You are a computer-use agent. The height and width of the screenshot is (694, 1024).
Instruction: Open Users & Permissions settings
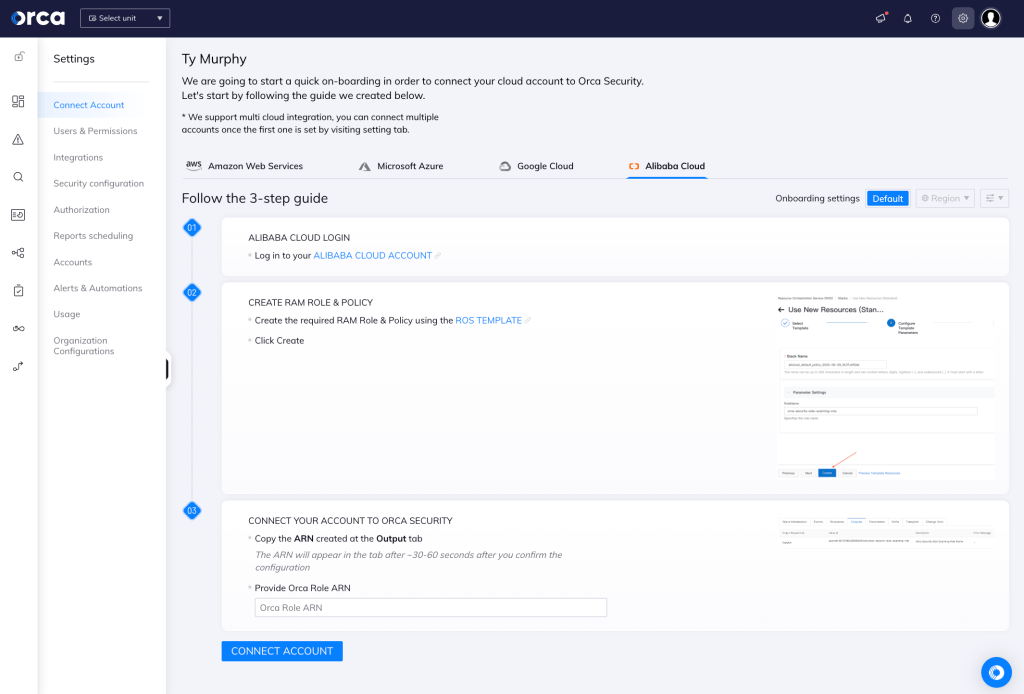point(95,131)
